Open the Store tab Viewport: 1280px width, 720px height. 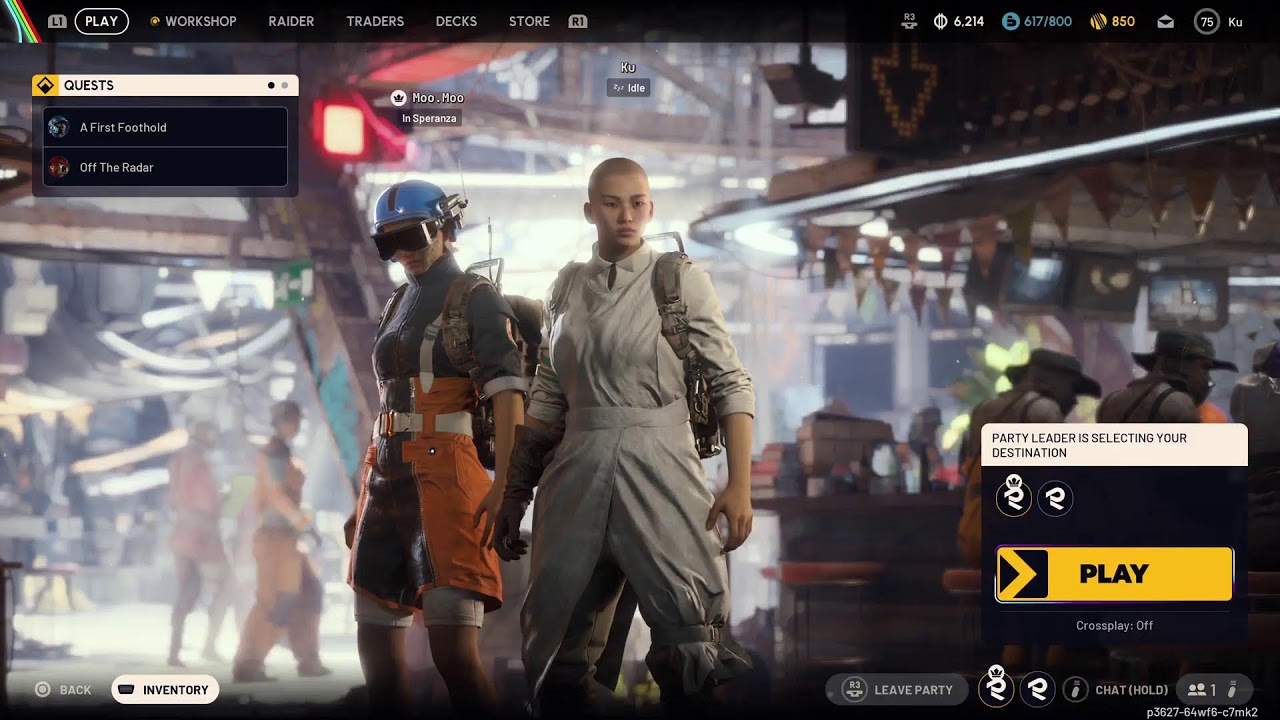click(x=529, y=21)
